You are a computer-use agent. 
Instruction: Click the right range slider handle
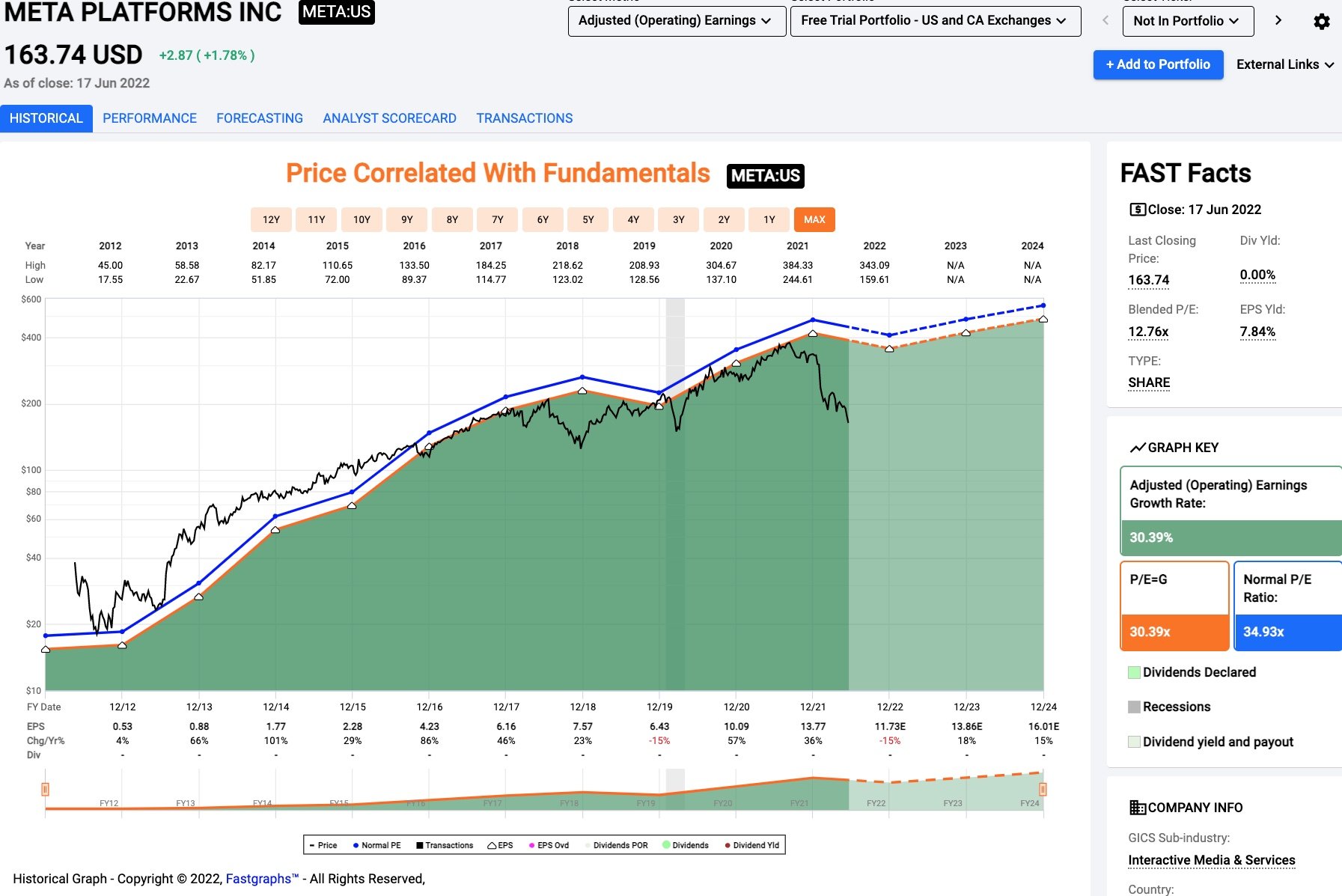tap(1043, 789)
